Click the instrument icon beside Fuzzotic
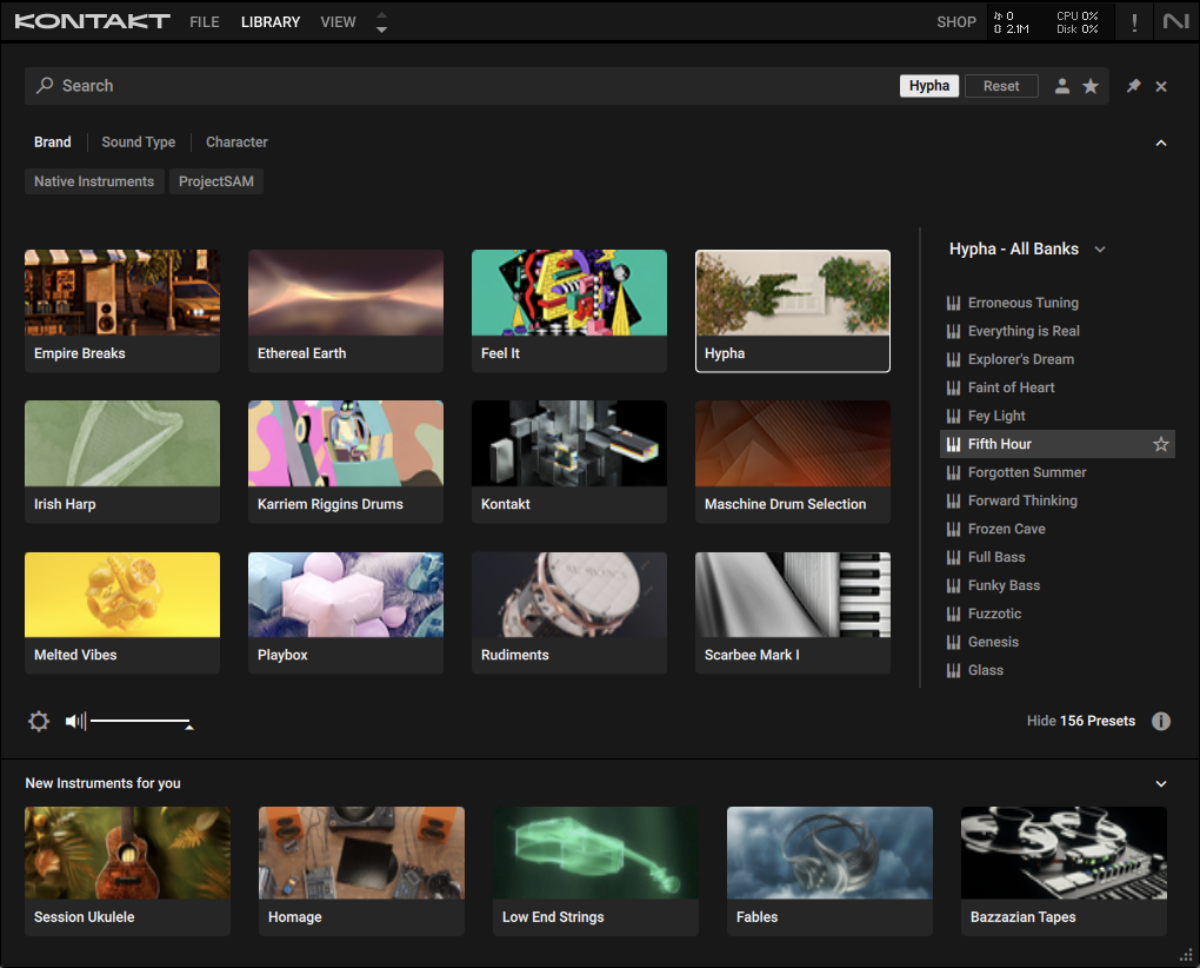Viewport: 1200px width, 968px height. 953,614
